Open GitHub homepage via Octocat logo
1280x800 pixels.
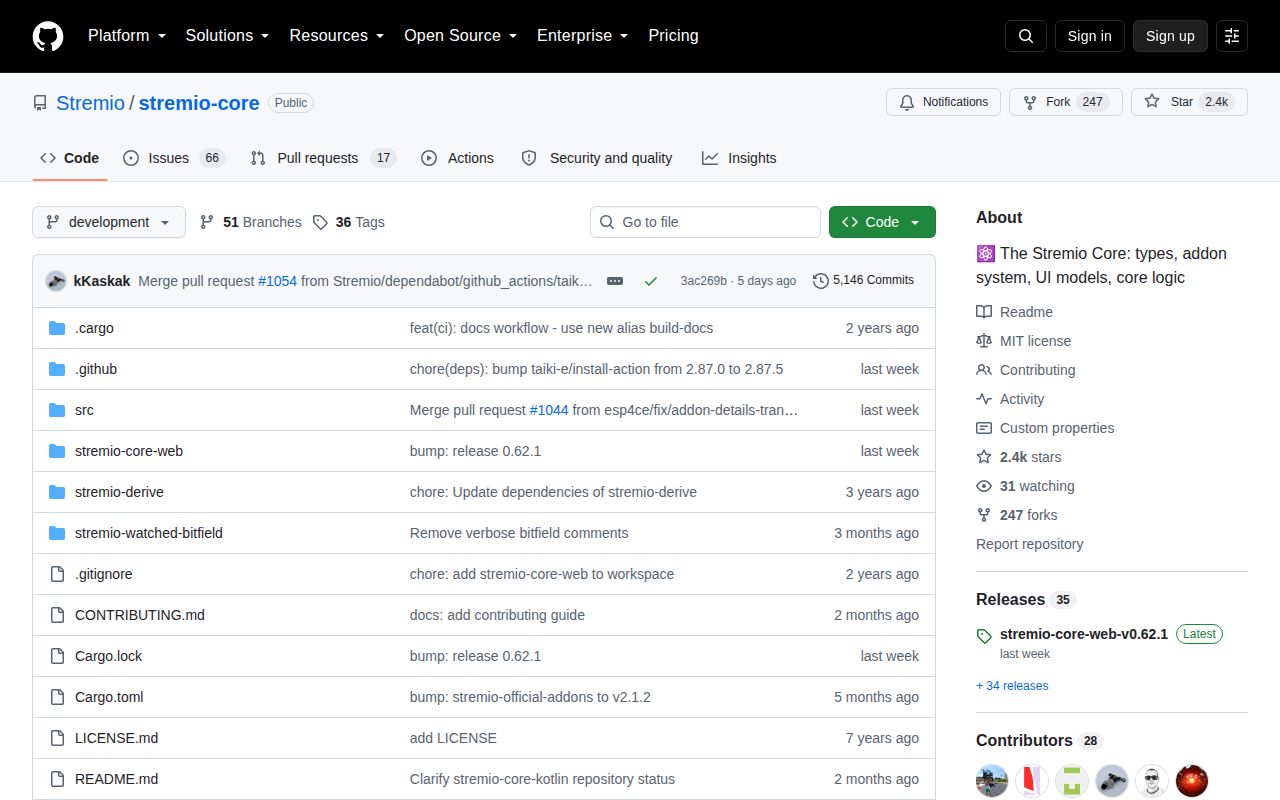[x=48, y=36]
